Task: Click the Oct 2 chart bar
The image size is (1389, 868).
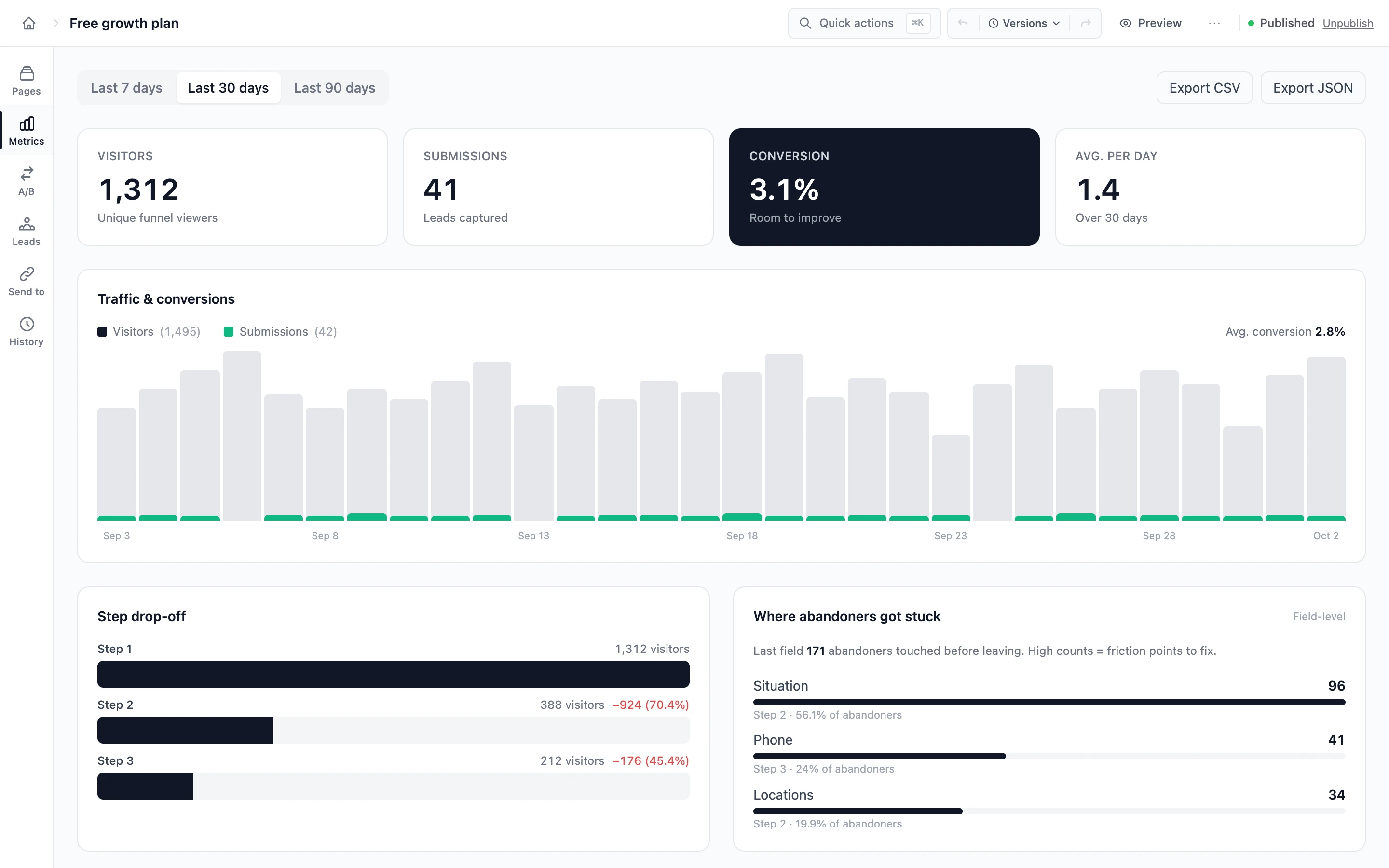Action: click(1326, 439)
